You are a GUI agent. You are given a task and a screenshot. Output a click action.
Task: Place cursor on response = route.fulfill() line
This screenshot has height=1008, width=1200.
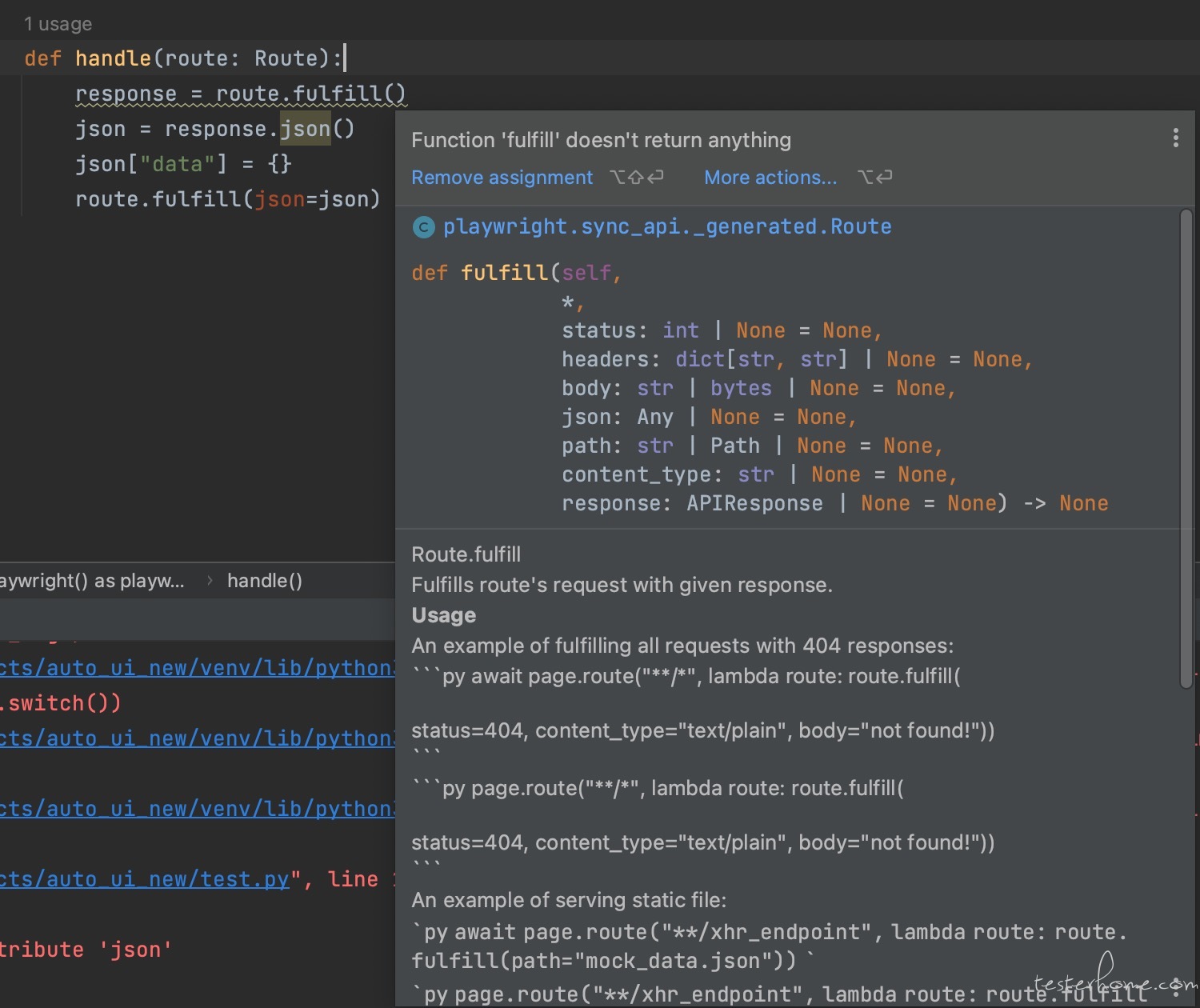pos(240,94)
